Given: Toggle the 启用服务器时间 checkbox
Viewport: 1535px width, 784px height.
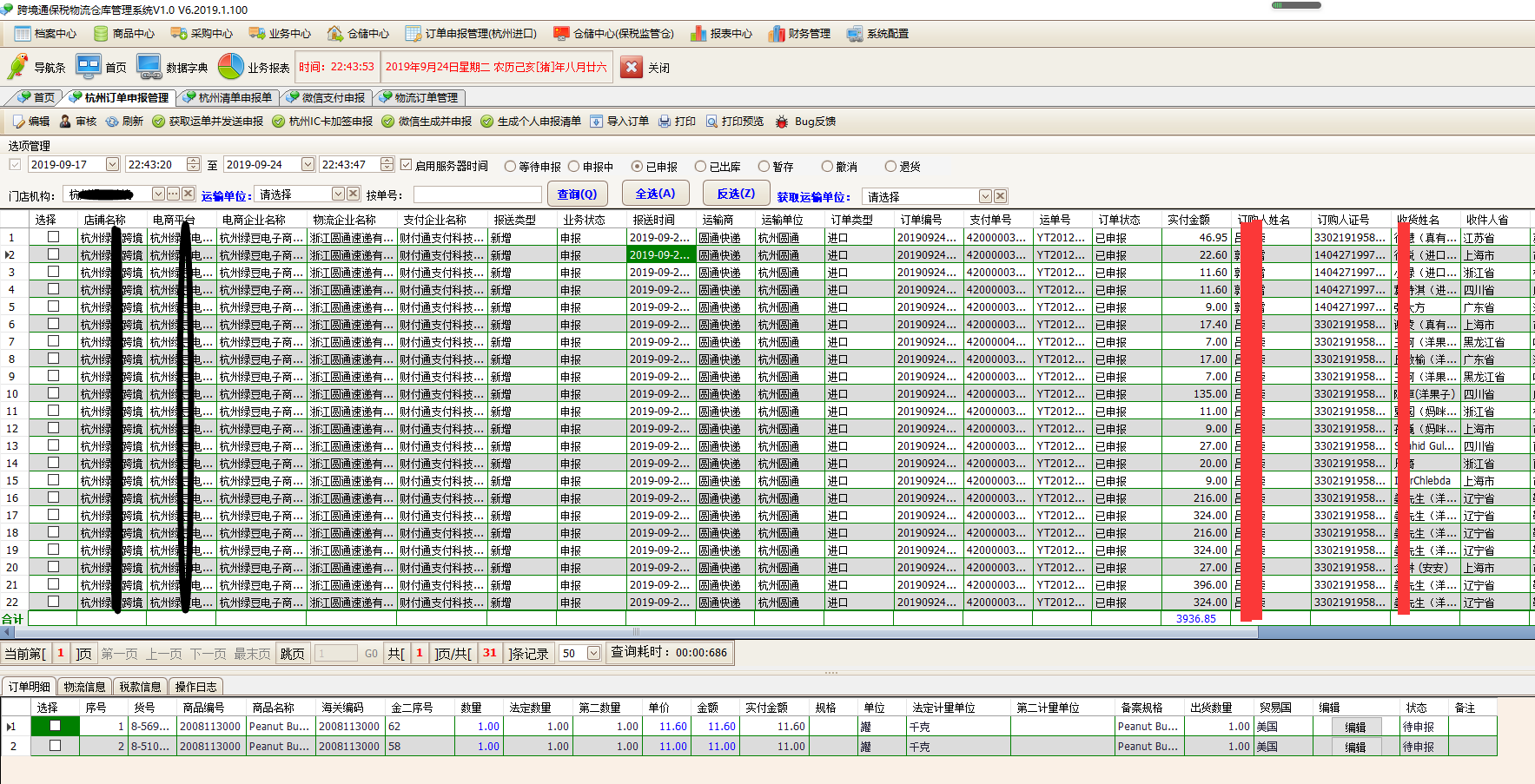Looking at the screenshot, I should point(406,165).
